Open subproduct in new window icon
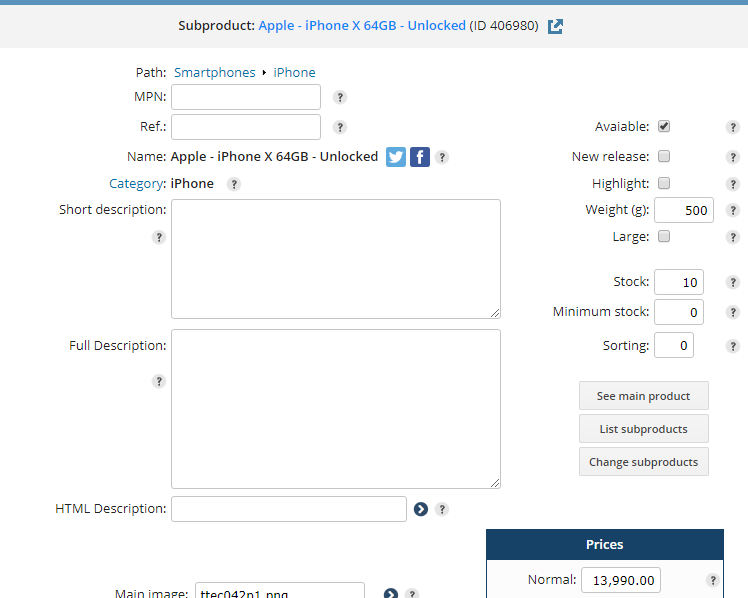Image resolution: width=748 pixels, height=598 pixels. (555, 26)
